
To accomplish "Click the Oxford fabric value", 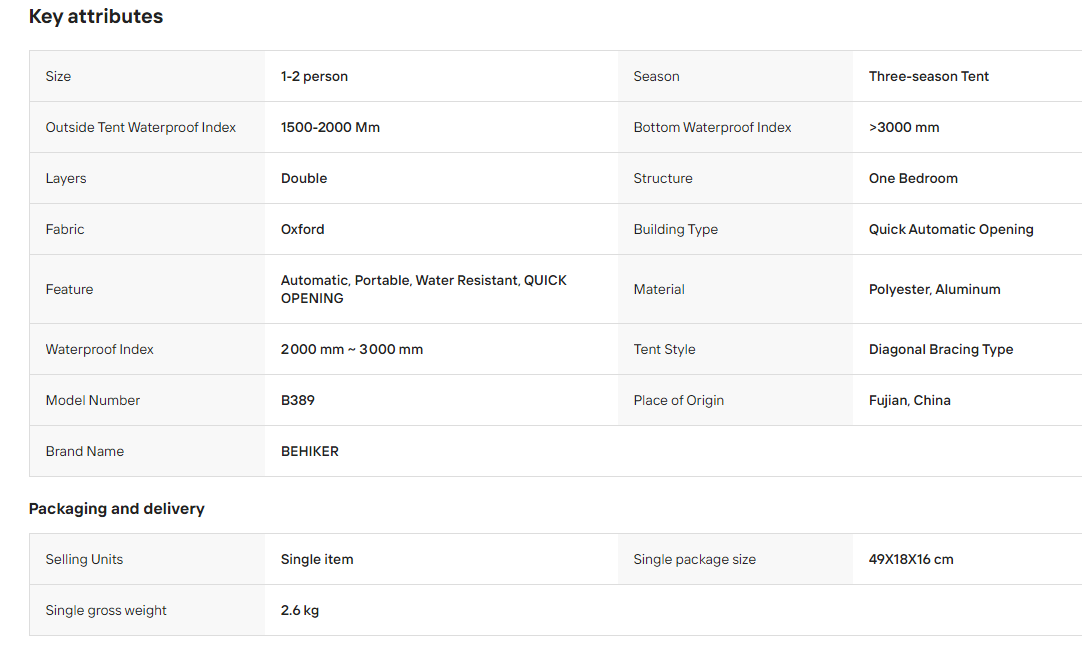I will pyautogui.click(x=302, y=230).
